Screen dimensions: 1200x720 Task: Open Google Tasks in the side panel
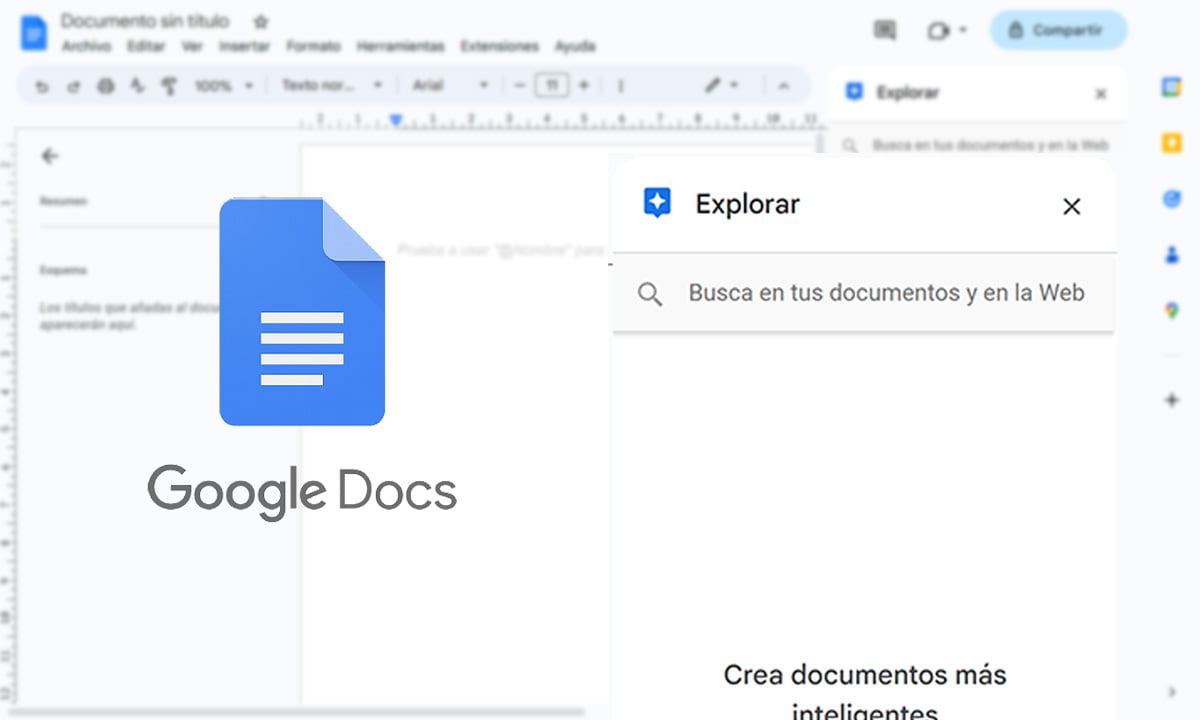1172,199
